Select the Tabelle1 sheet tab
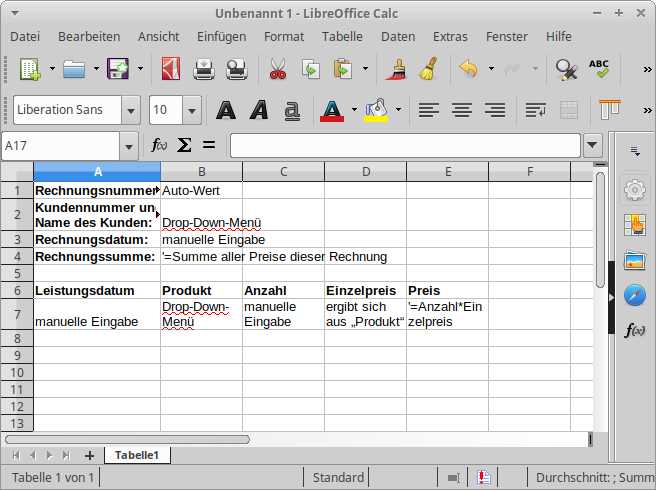Screen dimensions: 656x490 [137, 455]
